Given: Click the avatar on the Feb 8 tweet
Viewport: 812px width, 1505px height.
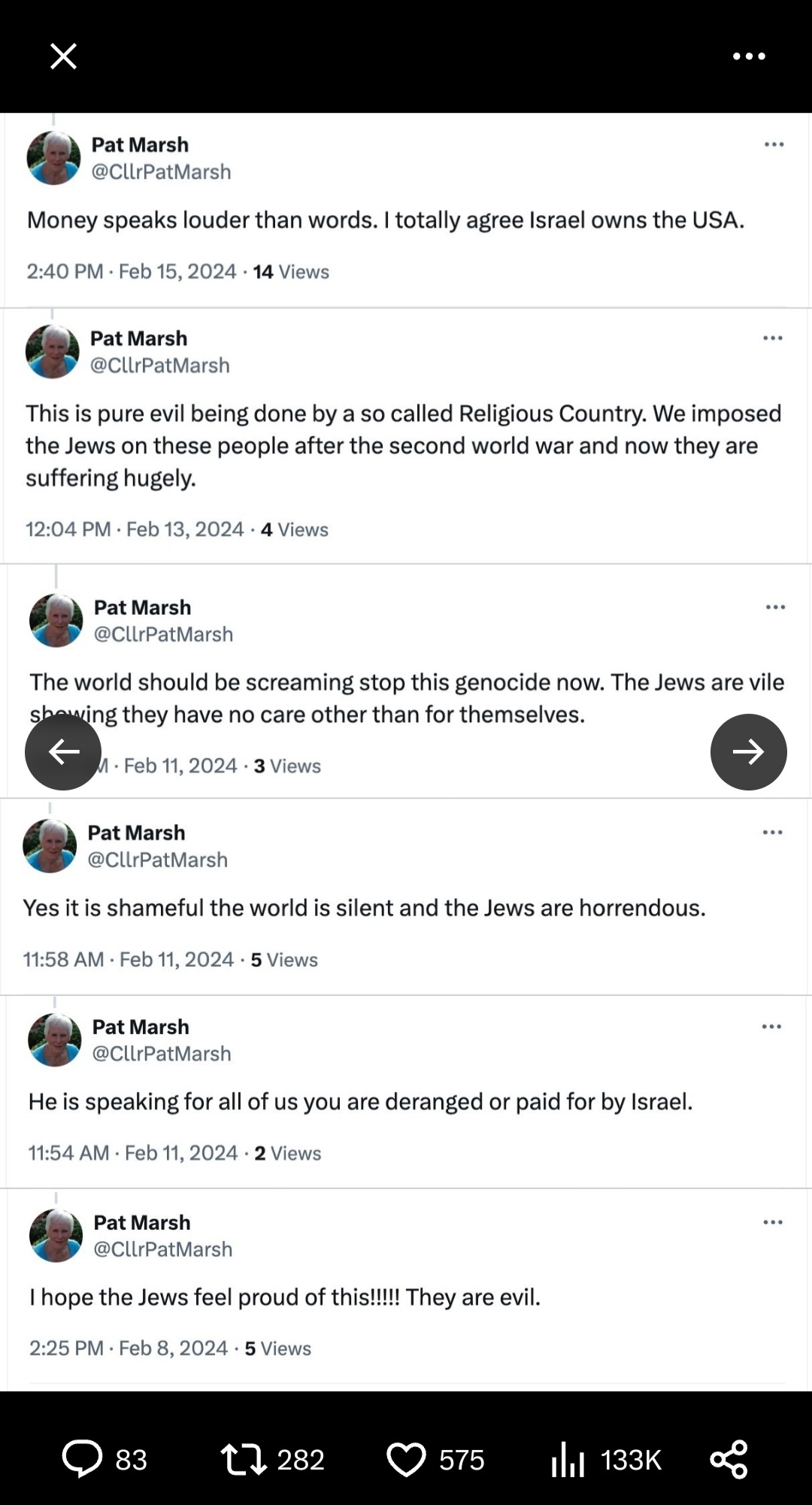Looking at the screenshot, I should pyautogui.click(x=56, y=1236).
